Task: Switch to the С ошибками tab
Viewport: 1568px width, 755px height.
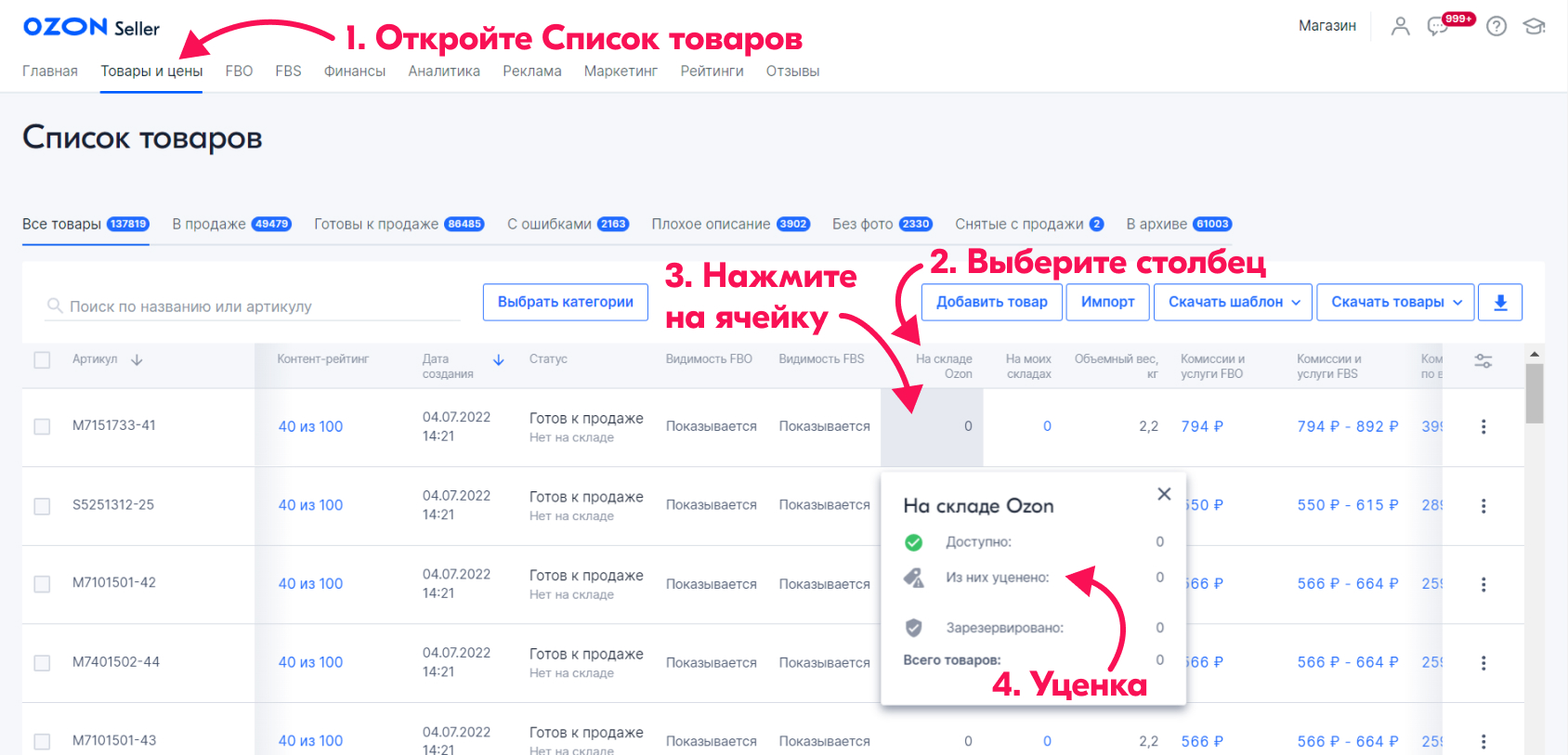Action: [x=568, y=225]
